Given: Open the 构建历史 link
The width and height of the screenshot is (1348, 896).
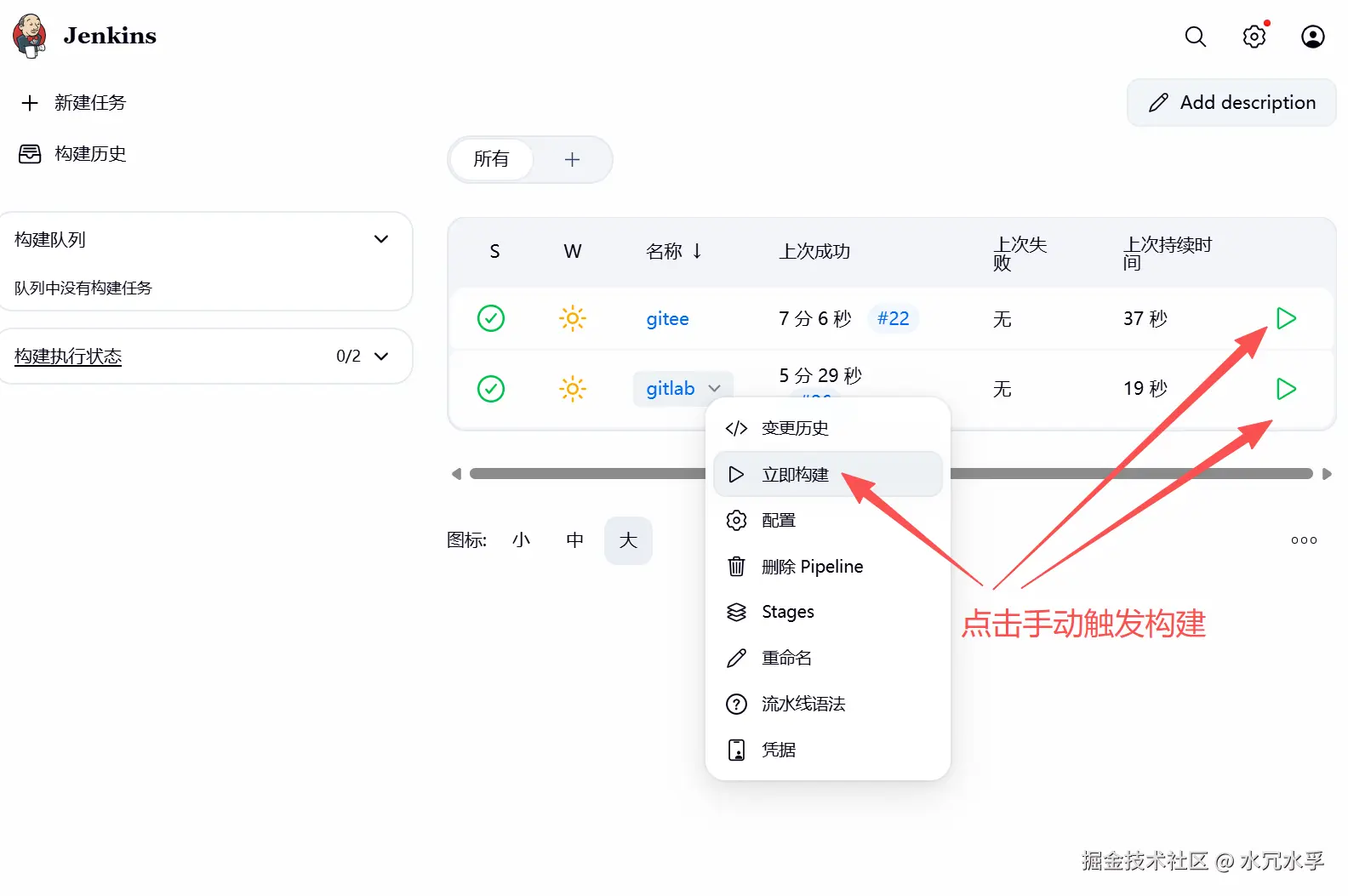Looking at the screenshot, I should pyautogui.click(x=90, y=154).
